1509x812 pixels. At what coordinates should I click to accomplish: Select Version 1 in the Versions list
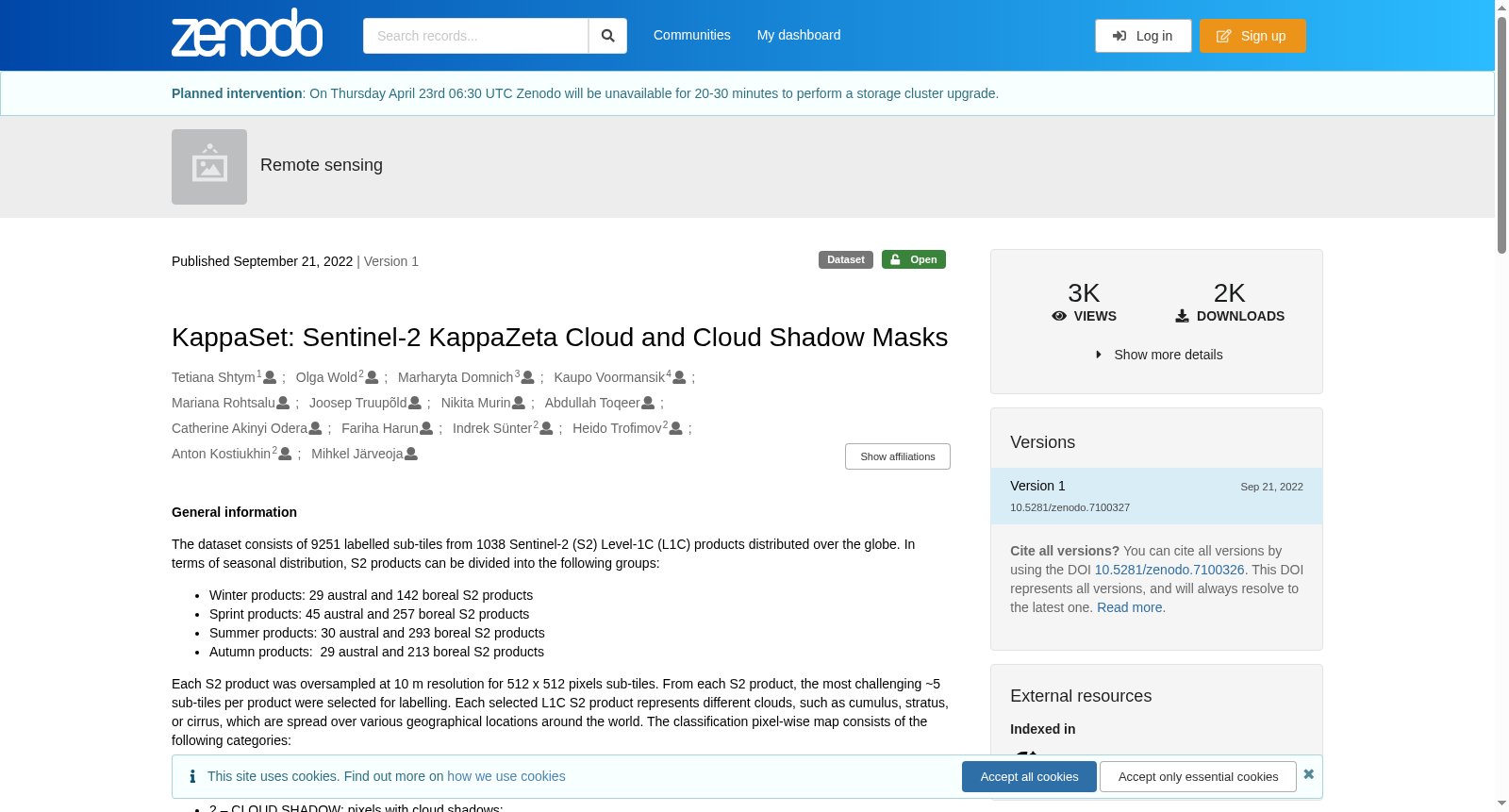1156,496
